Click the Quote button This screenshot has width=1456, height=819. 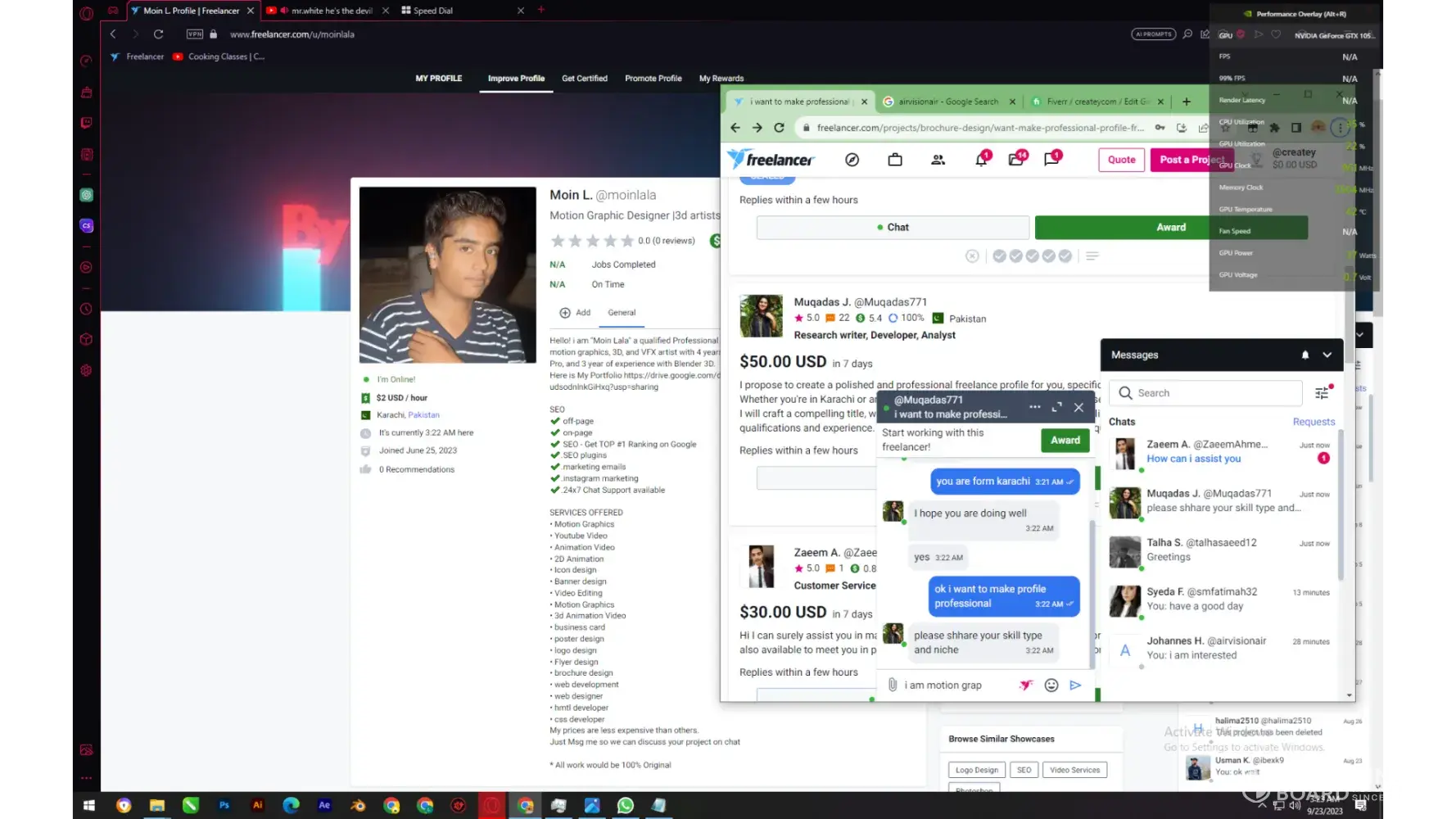point(1121,160)
